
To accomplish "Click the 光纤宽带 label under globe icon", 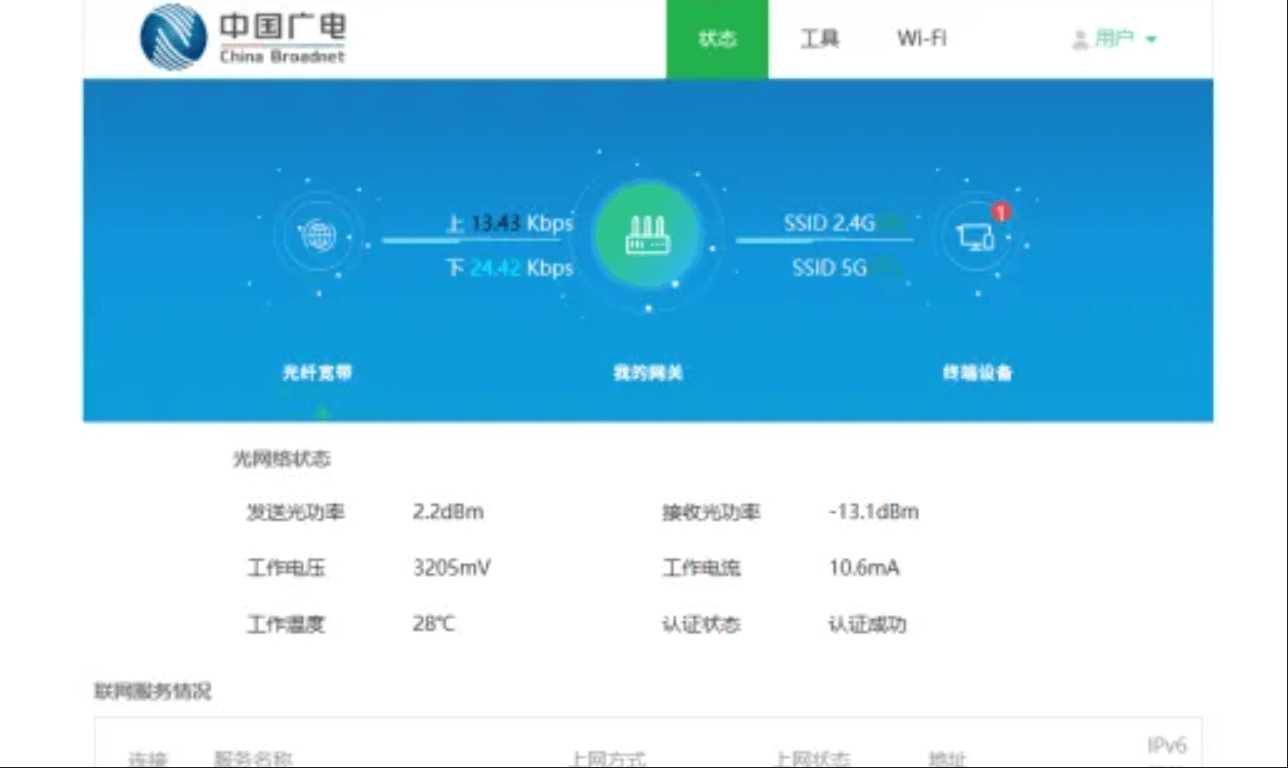I will [319, 371].
